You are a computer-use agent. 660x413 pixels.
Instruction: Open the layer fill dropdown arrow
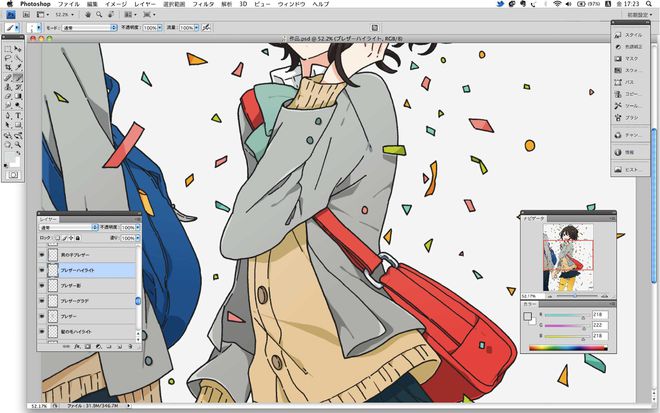tap(138, 238)
